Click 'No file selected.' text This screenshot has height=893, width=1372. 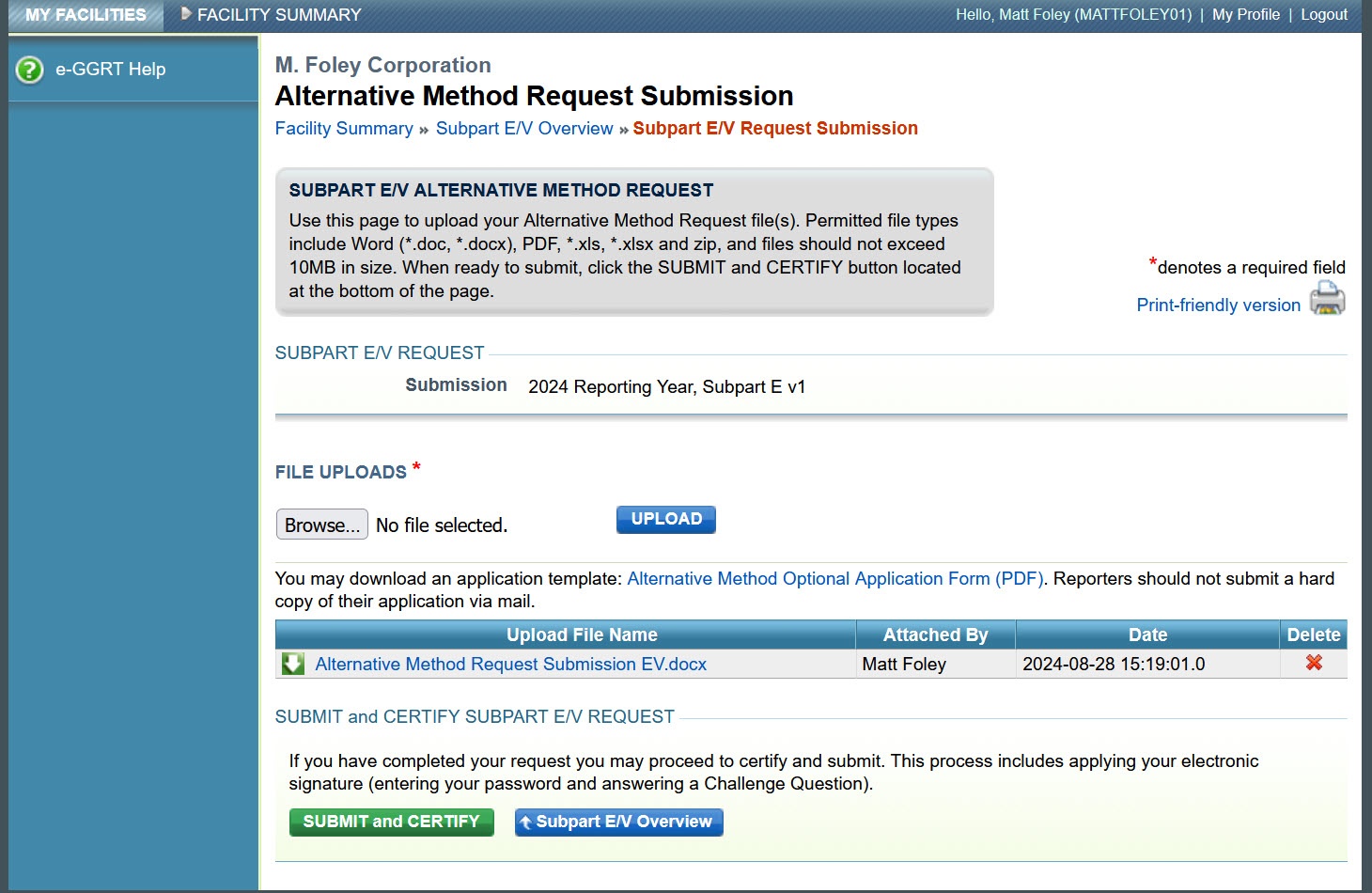point(442,525)
